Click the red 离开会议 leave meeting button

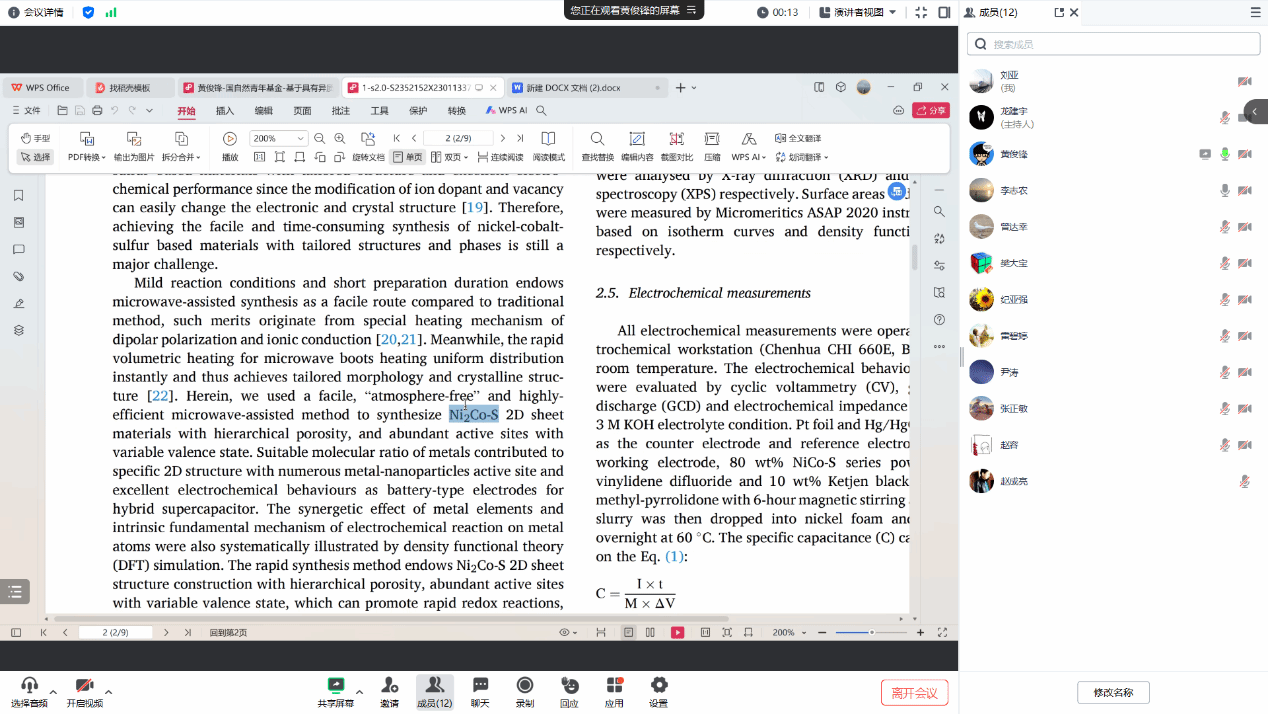click(914, 693)
